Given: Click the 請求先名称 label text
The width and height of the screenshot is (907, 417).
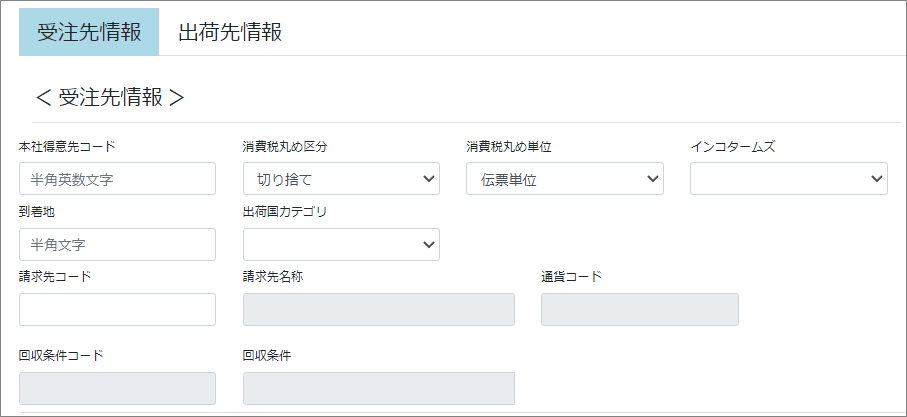Looking at the screenshot, I should 273,277.
